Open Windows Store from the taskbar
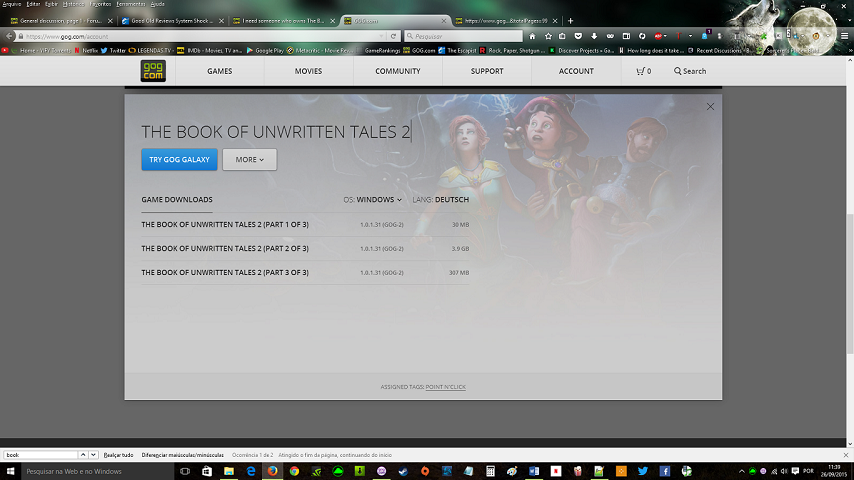This screenshot has height=480, width=854. coord(207,471)
